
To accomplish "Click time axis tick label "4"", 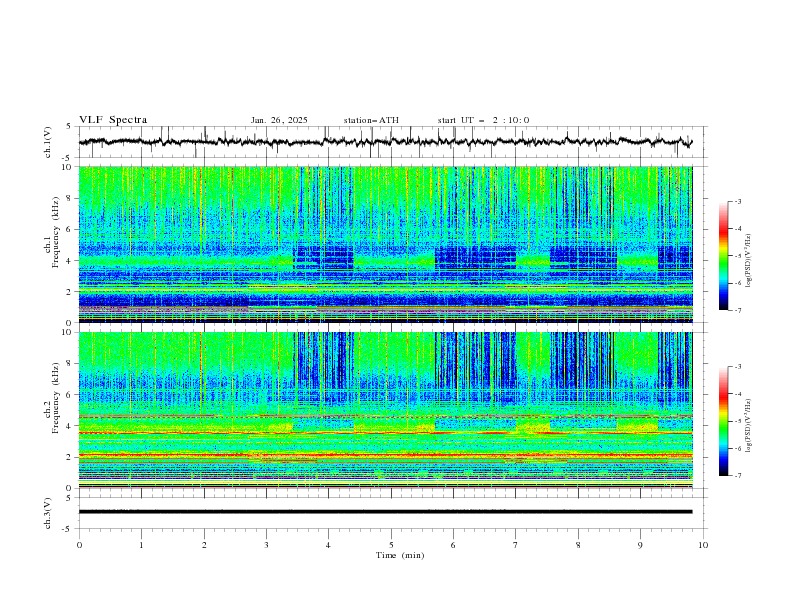I will (328, 545).
